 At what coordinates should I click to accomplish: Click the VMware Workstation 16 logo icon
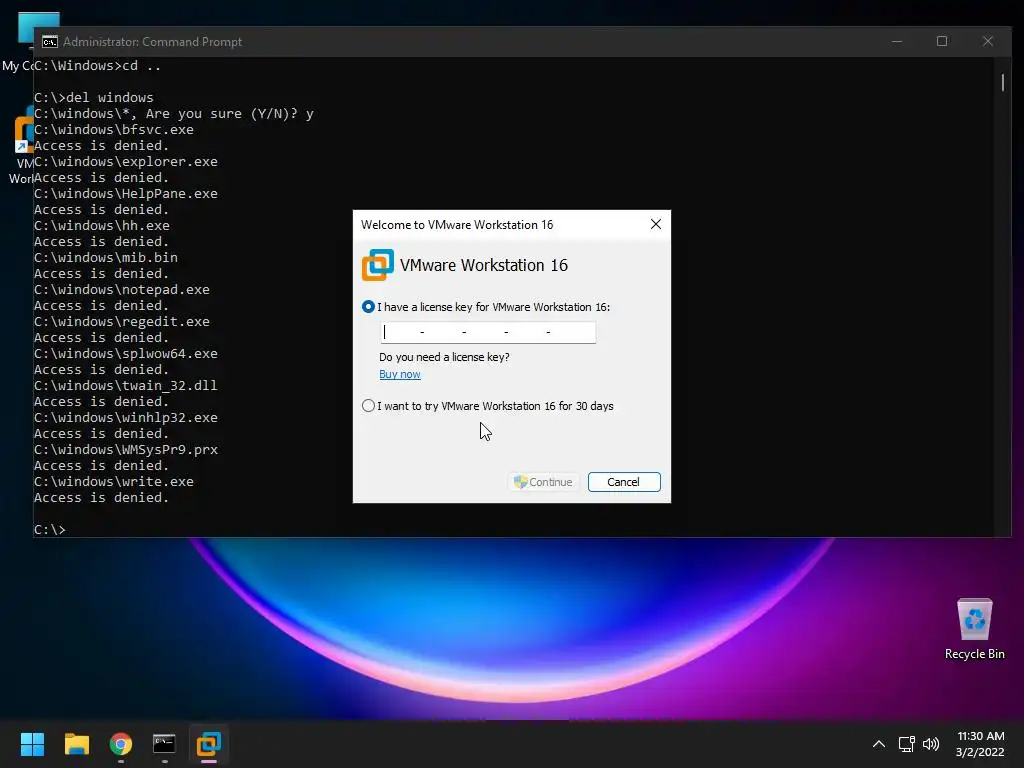pyautogui.click(x=378, y=265)
